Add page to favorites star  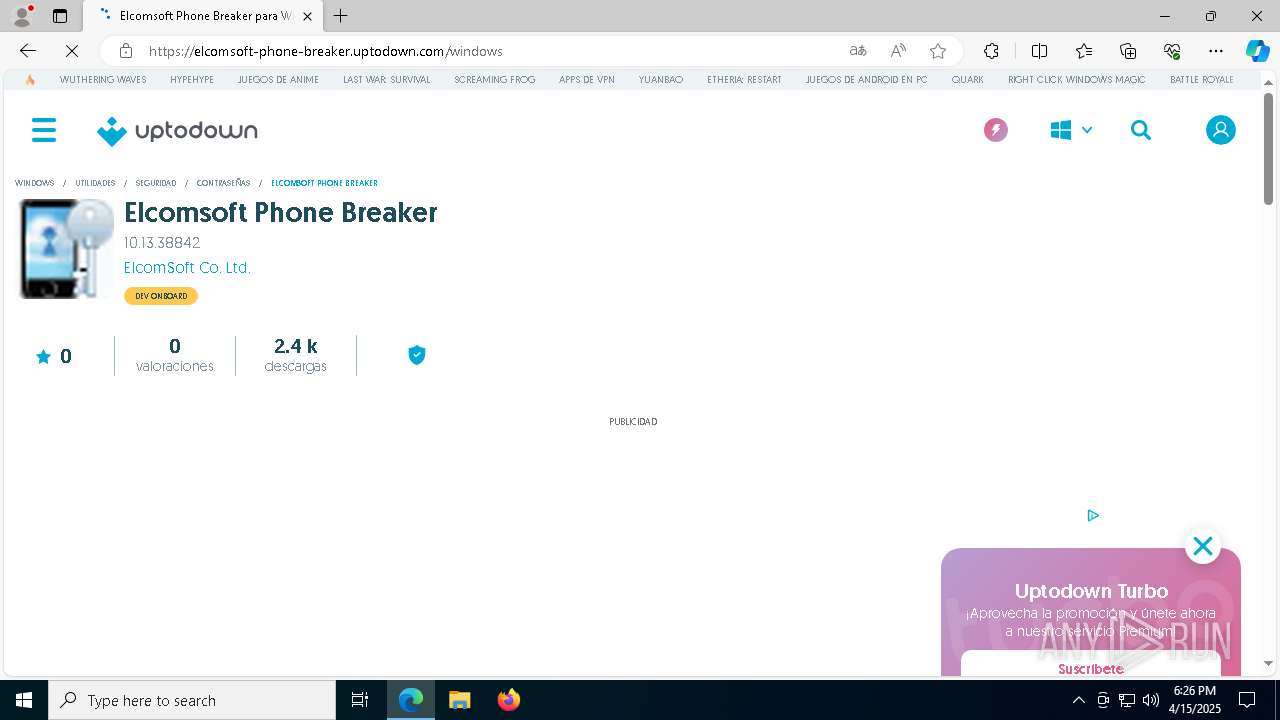[937, 51]
